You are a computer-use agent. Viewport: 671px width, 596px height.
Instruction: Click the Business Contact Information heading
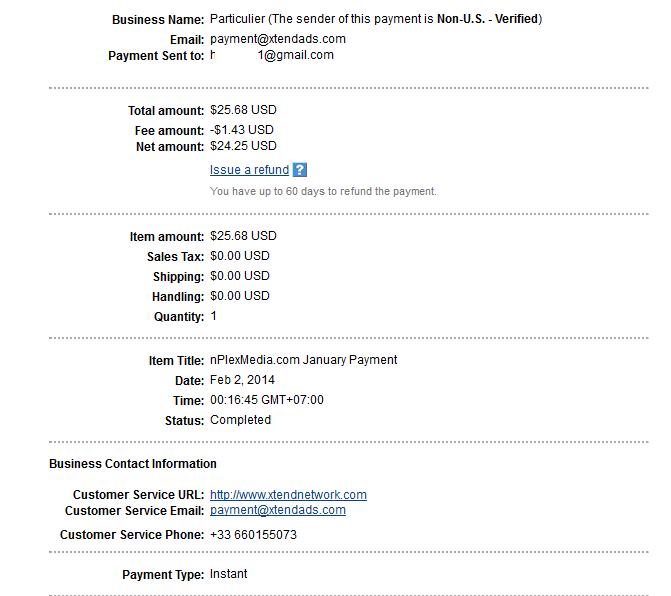click(x=133, y=464)
